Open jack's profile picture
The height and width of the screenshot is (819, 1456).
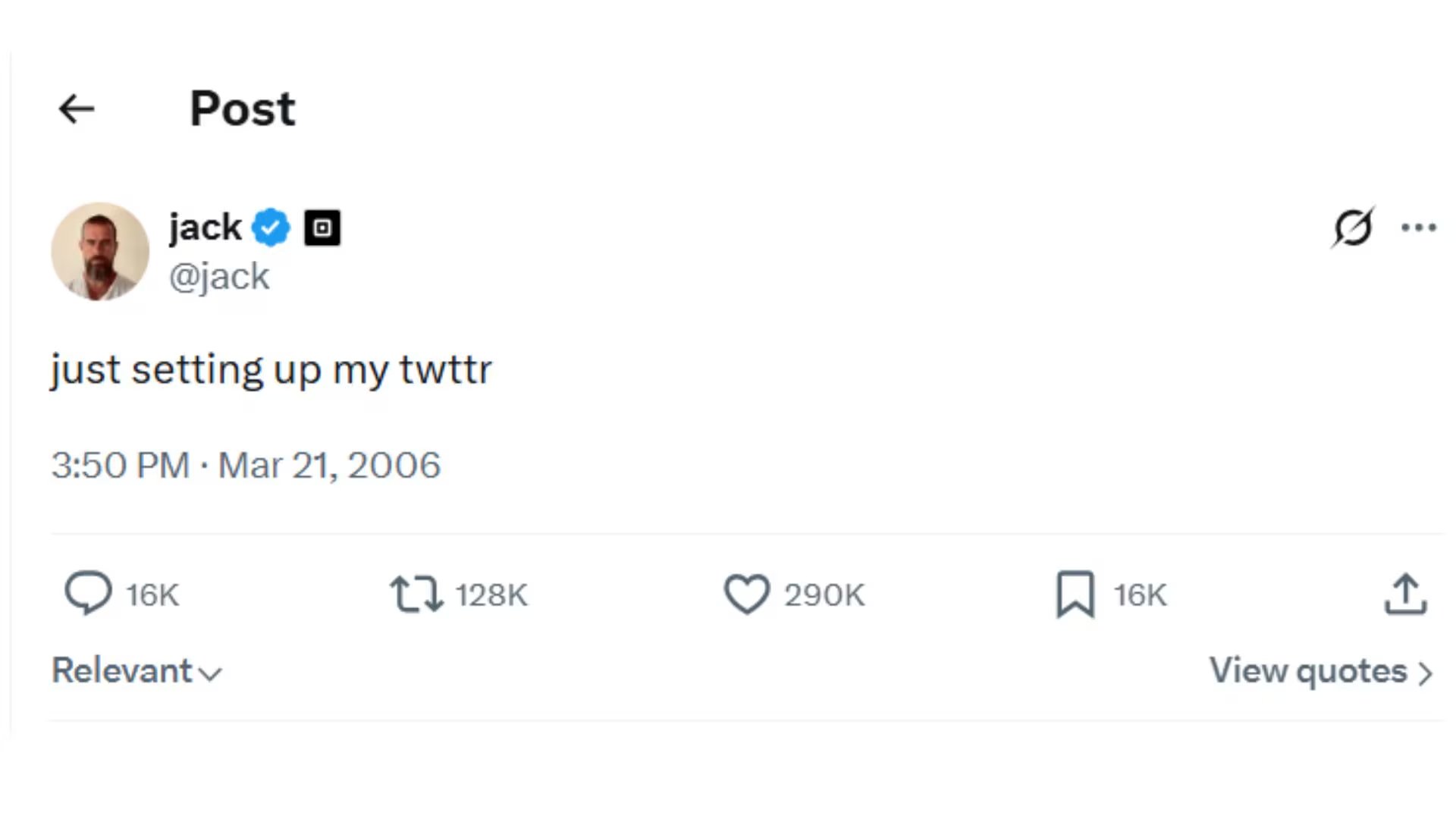[x=100, y=252]
